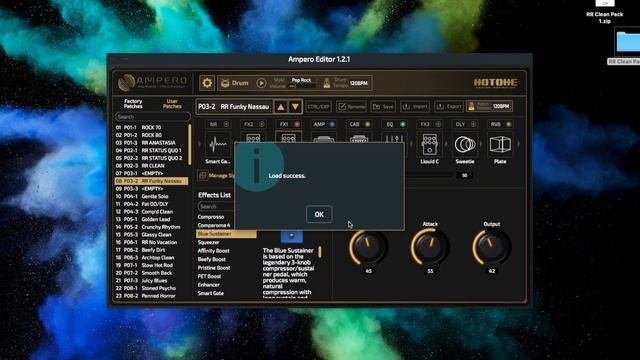The width and height of the screenshot is (640, 360).
Task: Select patch P04-1 Gentle Solo
Action: coord(151,196)
